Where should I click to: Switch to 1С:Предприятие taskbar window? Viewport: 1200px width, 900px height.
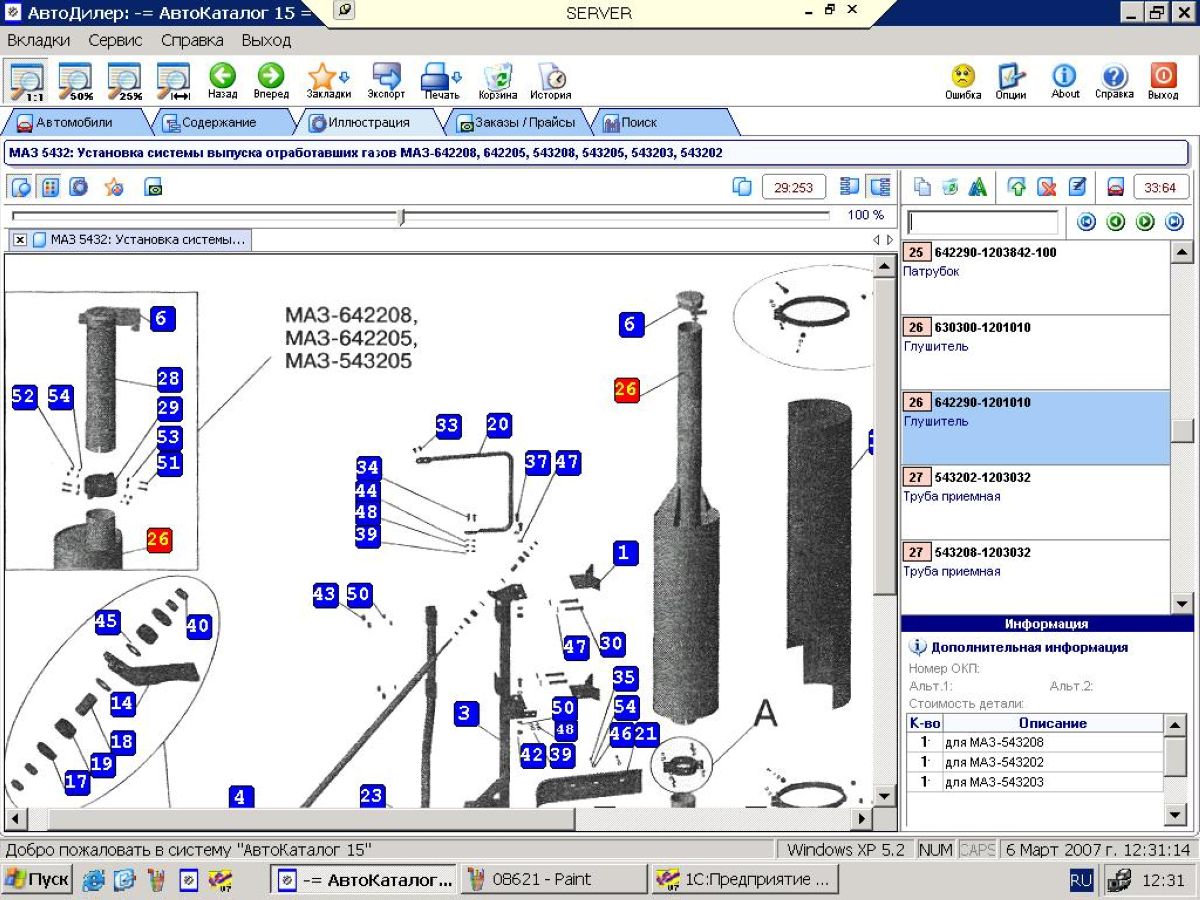pos(744,880)
